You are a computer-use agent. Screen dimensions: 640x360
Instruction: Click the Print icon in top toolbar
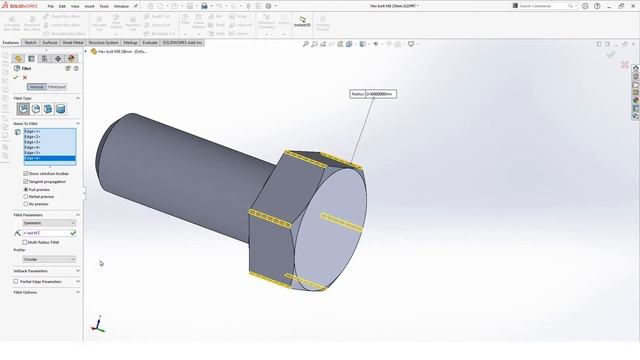pyautogui.click(x=204, y=6)
